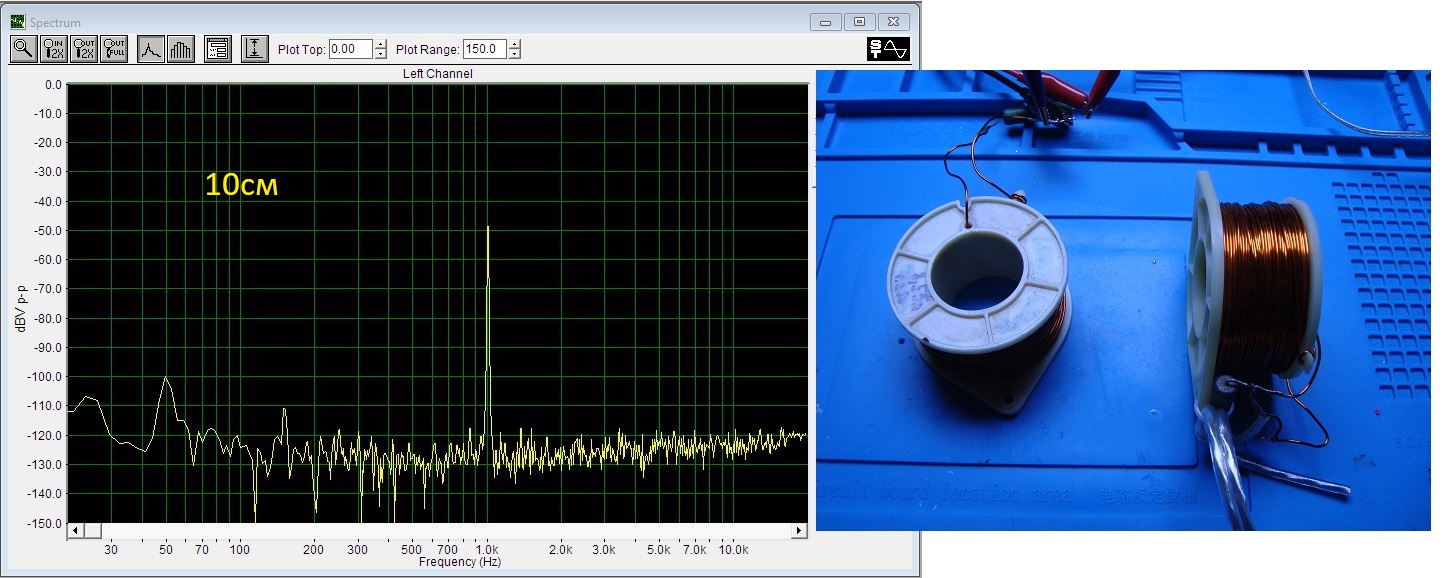Click the Left Channel plot title
Viewport: 1446px width, 578px height.
click(438, 74)
